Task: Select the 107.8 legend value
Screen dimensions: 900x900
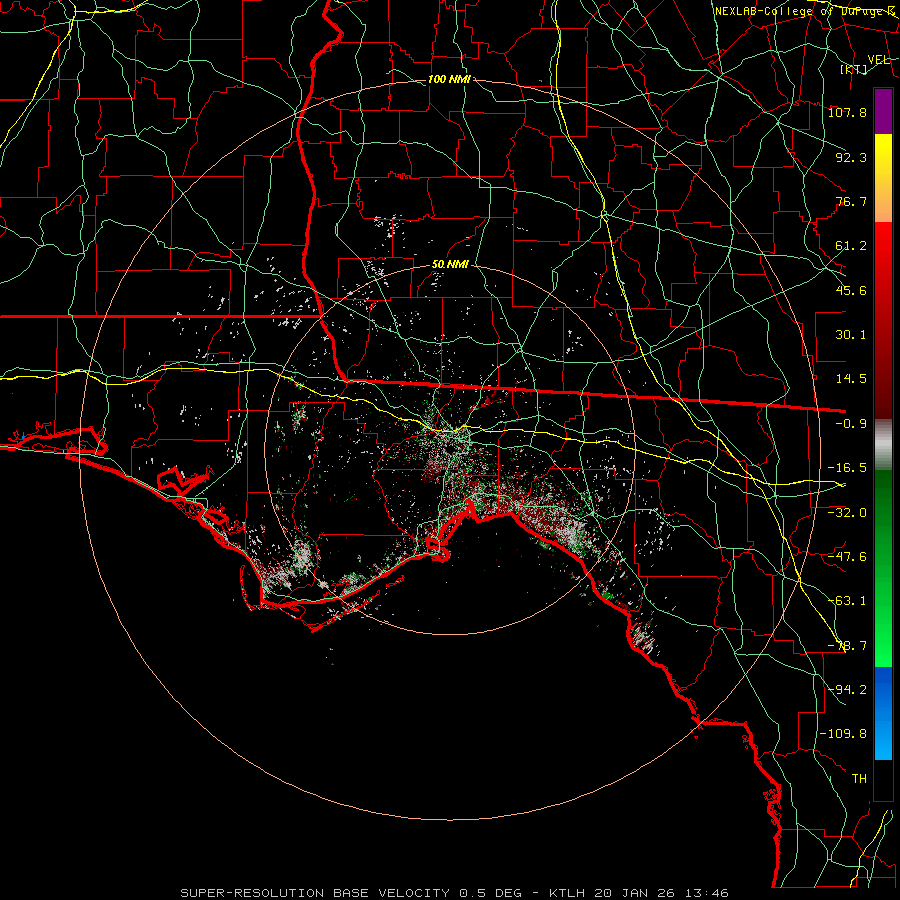Action: (x=847, y=112)
